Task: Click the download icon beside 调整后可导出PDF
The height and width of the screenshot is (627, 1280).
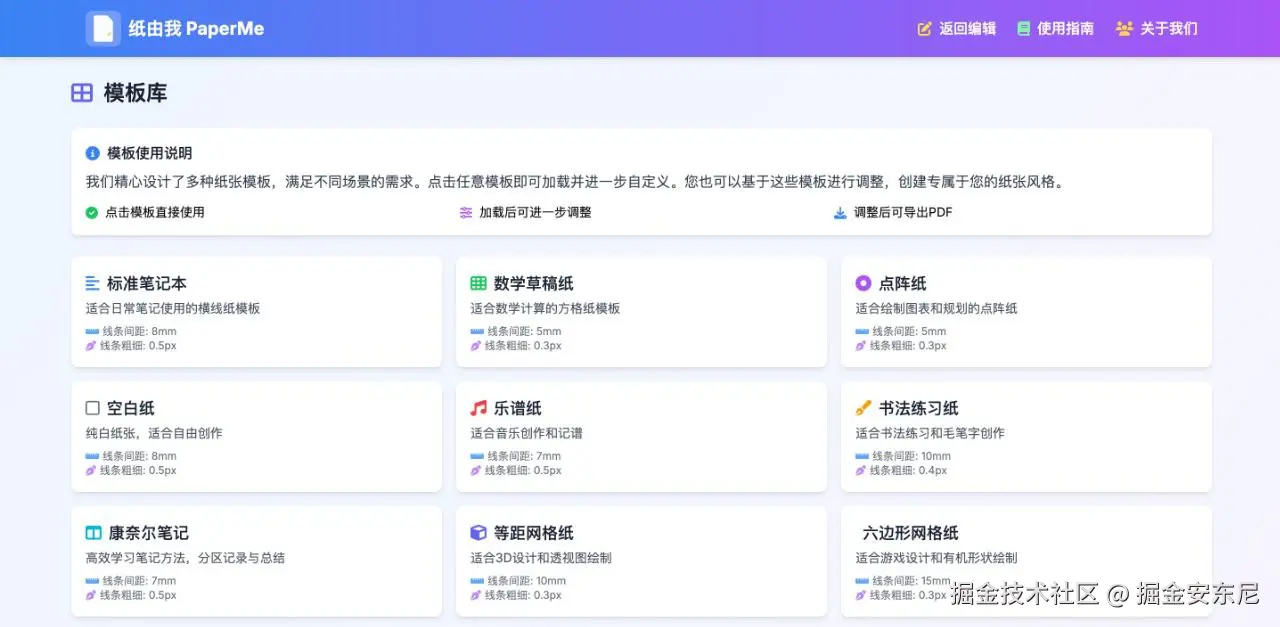Action: (x=840, y=212)
